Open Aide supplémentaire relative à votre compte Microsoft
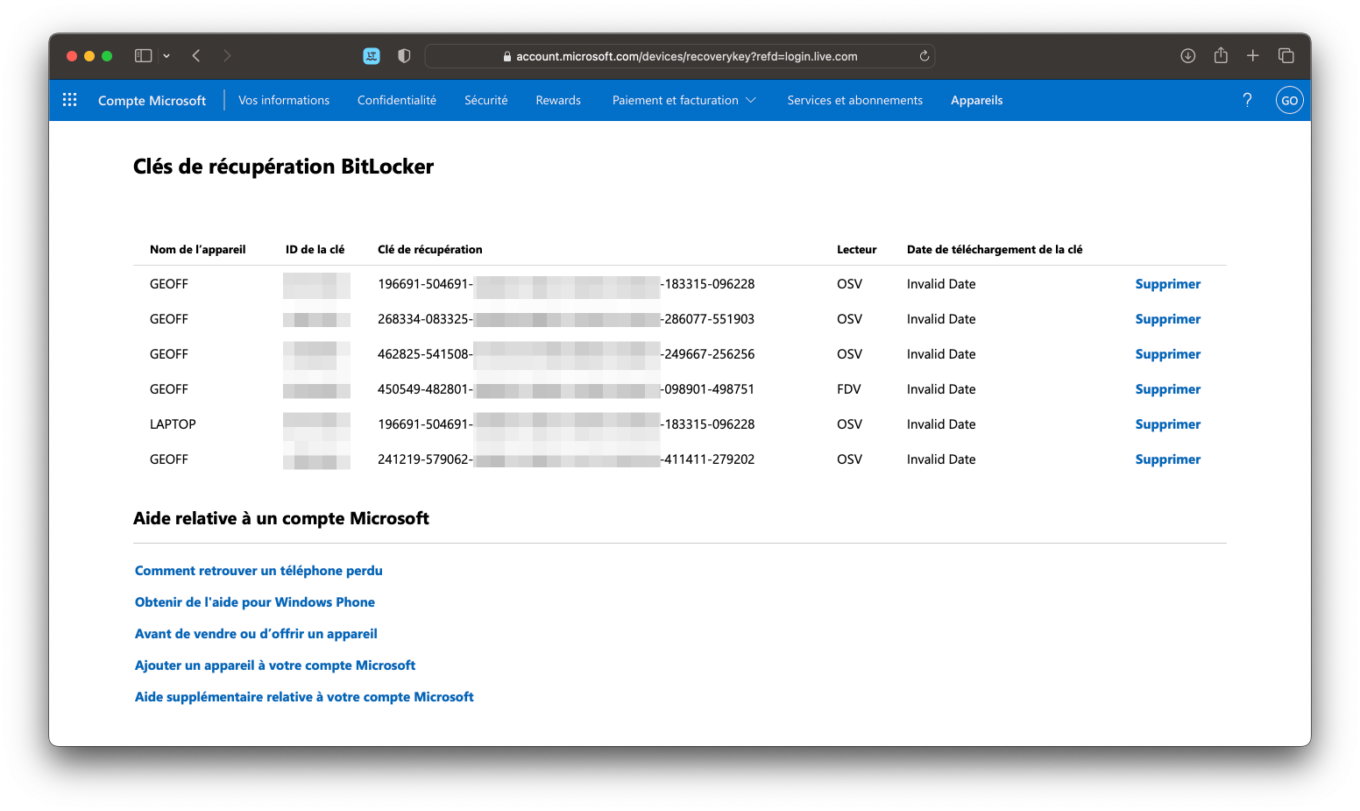Viewport: 1360px width, 811px height. (304, 697)
